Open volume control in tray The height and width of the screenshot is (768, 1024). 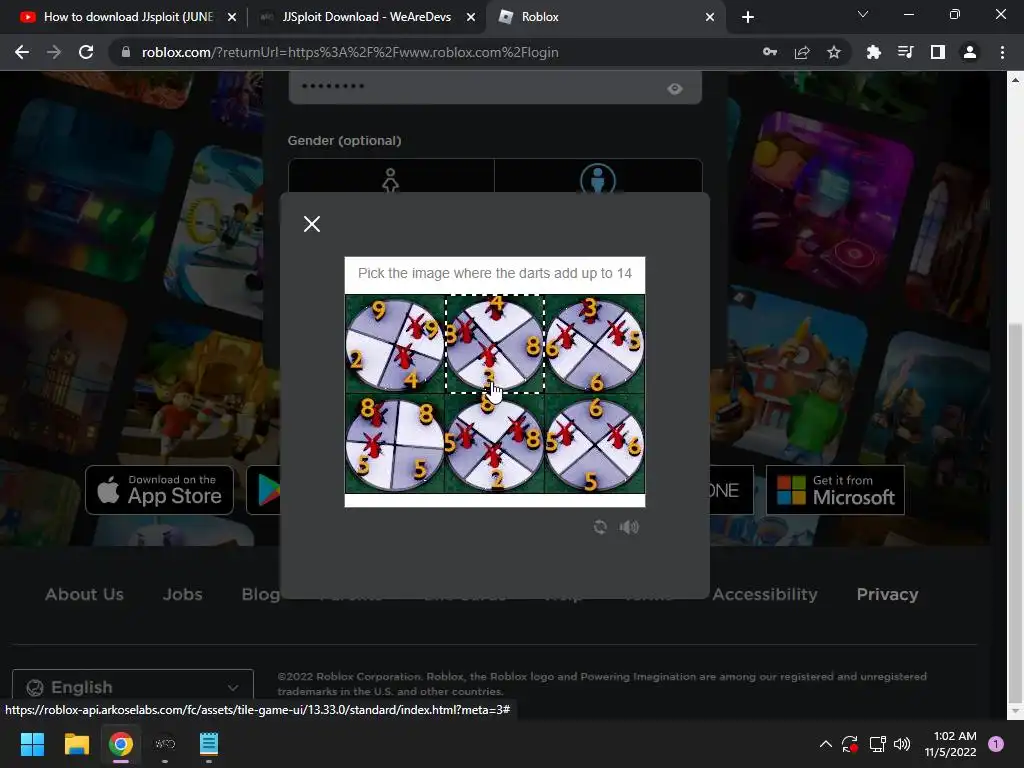(x=902, y=744)
